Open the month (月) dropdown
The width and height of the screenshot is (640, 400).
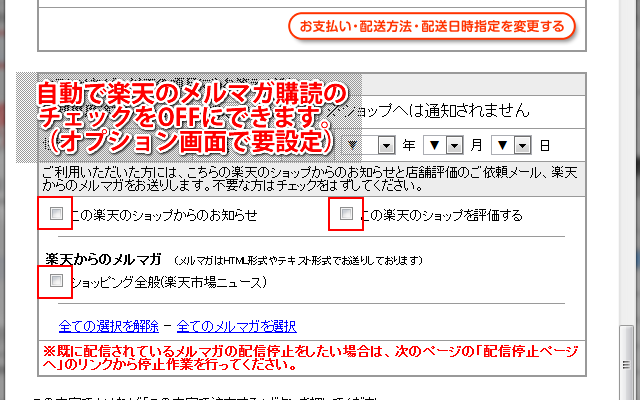(453, 145)
